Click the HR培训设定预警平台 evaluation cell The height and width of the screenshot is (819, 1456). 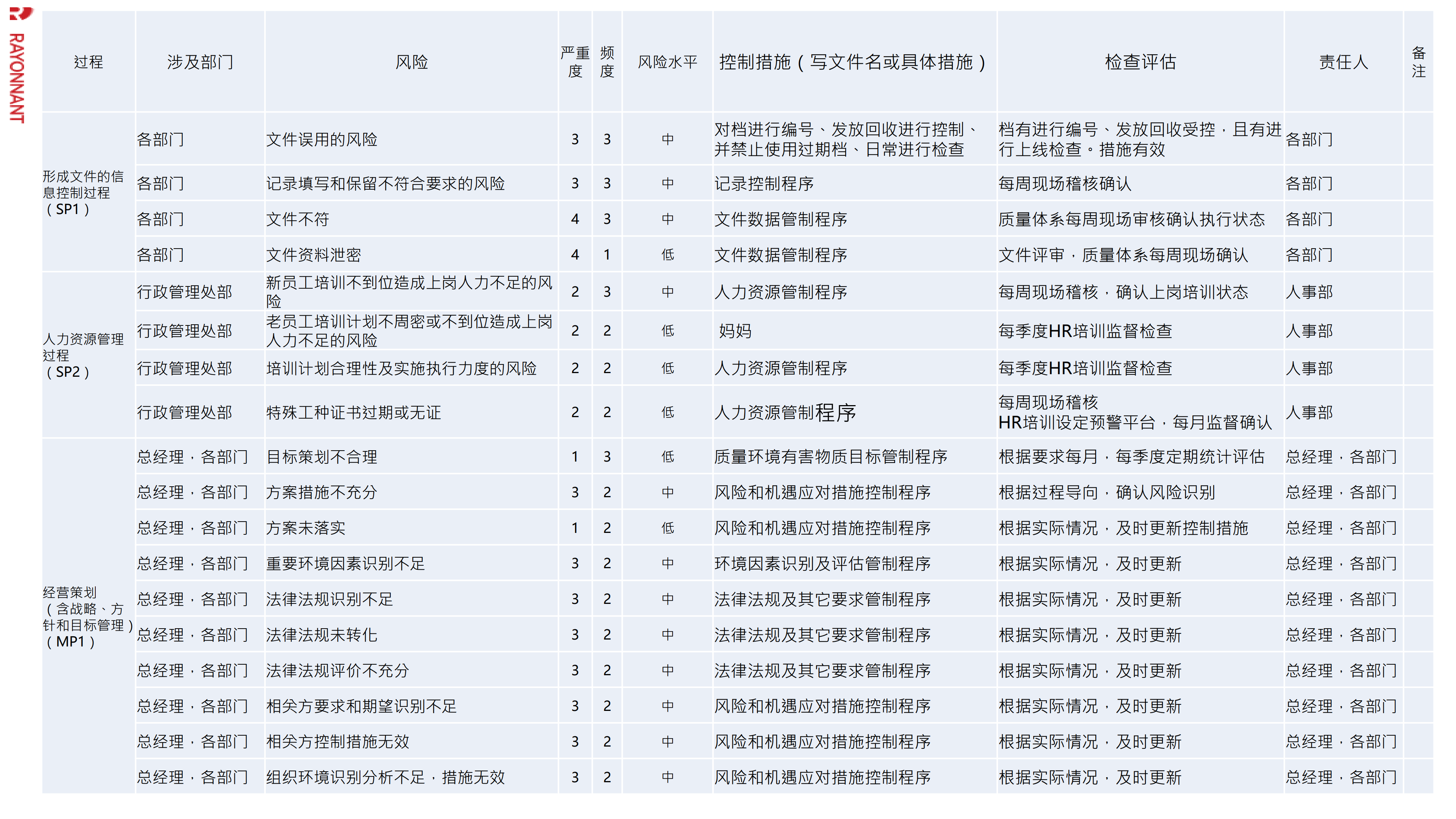click(1141, 412)
